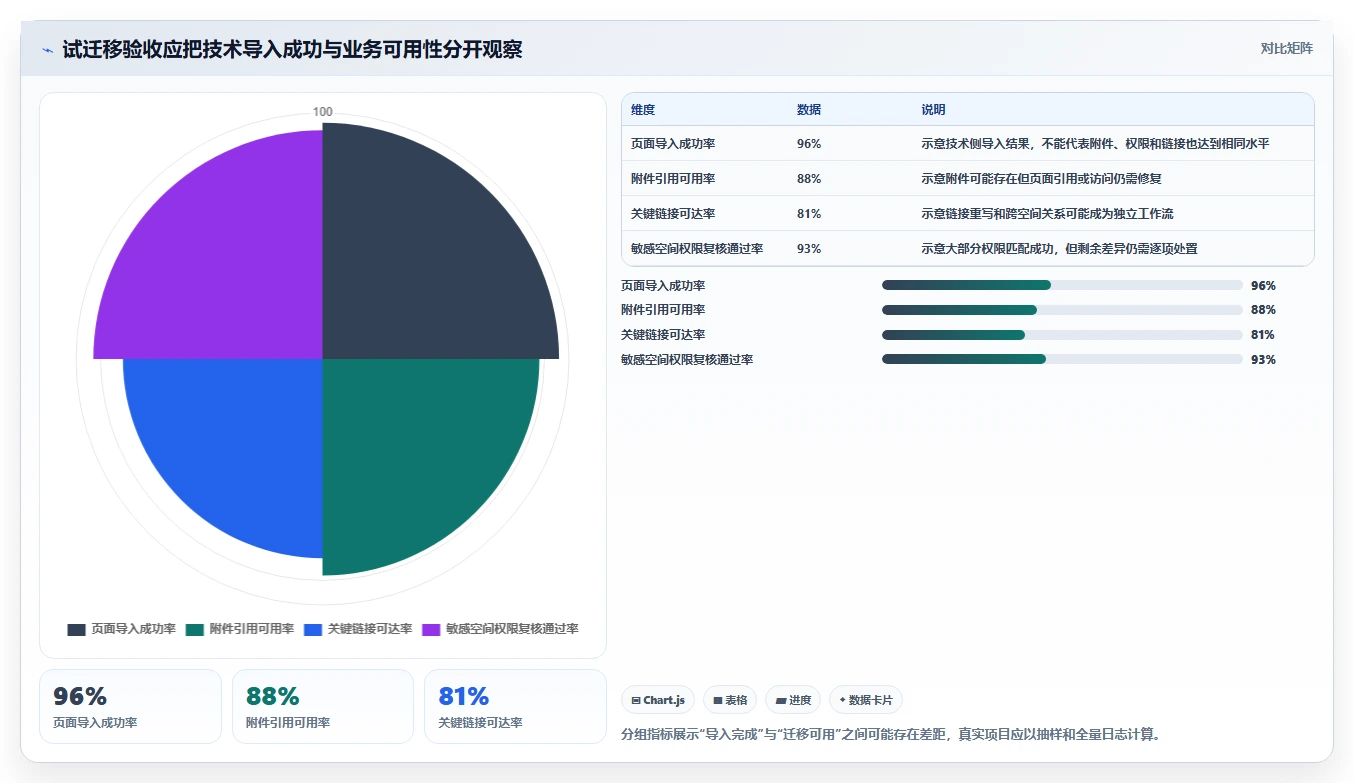The image size is (1354, 783).
Task: Open the 81% 关键链接可达率 stat card
Action: click(x=516, y=707)
